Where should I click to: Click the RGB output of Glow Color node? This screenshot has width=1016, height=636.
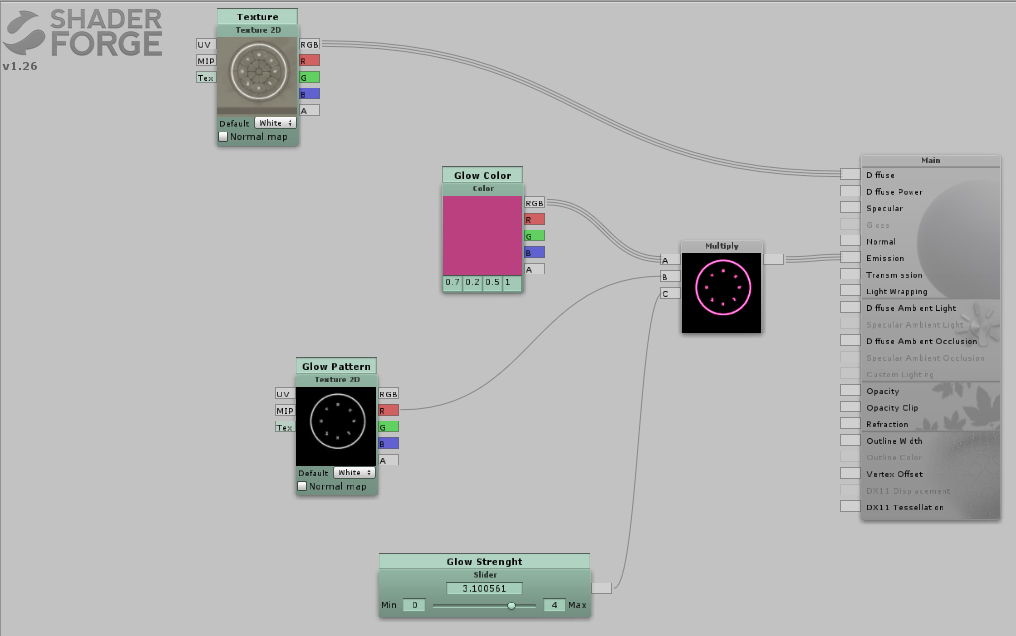[535, 203]
